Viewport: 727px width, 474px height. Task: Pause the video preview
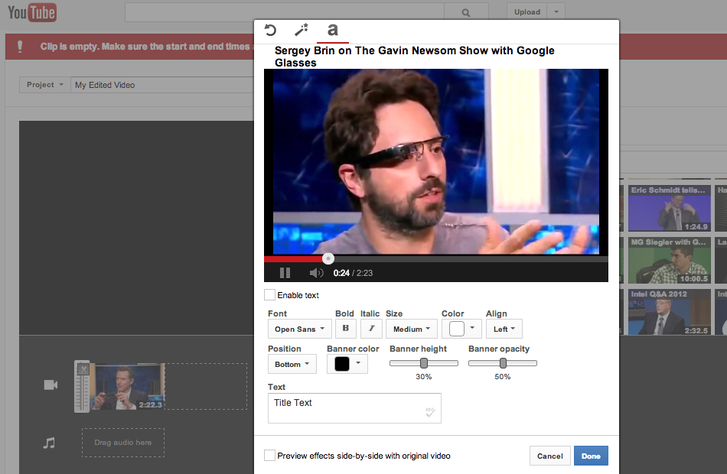285,272
